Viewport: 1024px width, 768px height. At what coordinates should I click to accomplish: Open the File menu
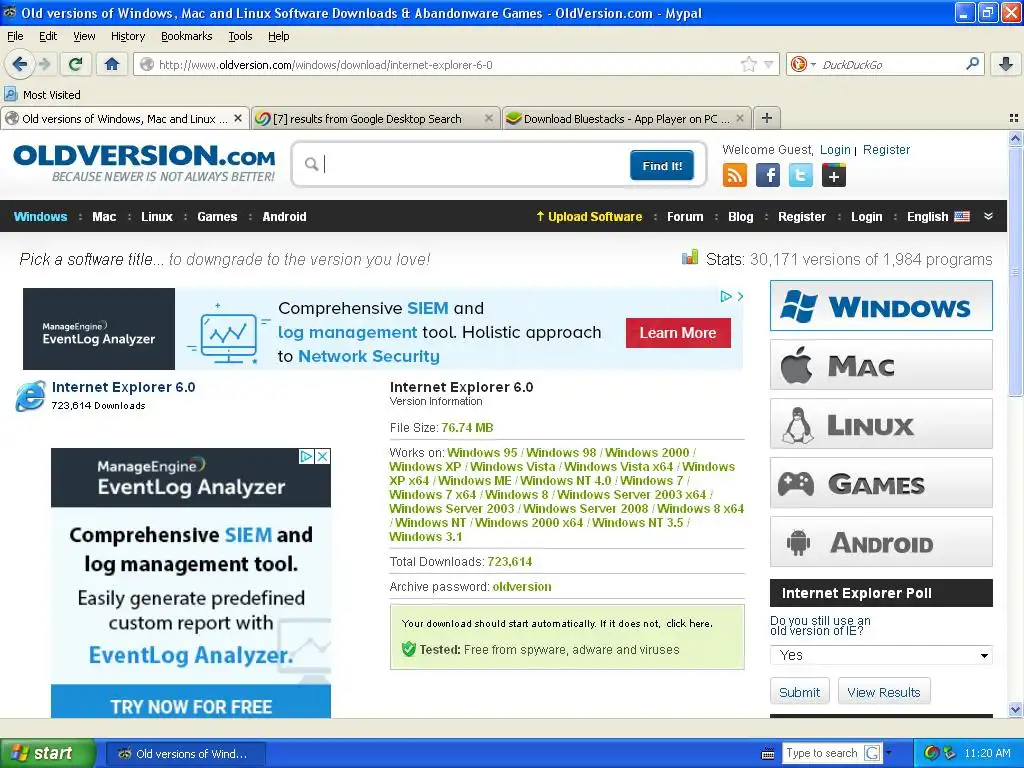[x=14, y=36]
